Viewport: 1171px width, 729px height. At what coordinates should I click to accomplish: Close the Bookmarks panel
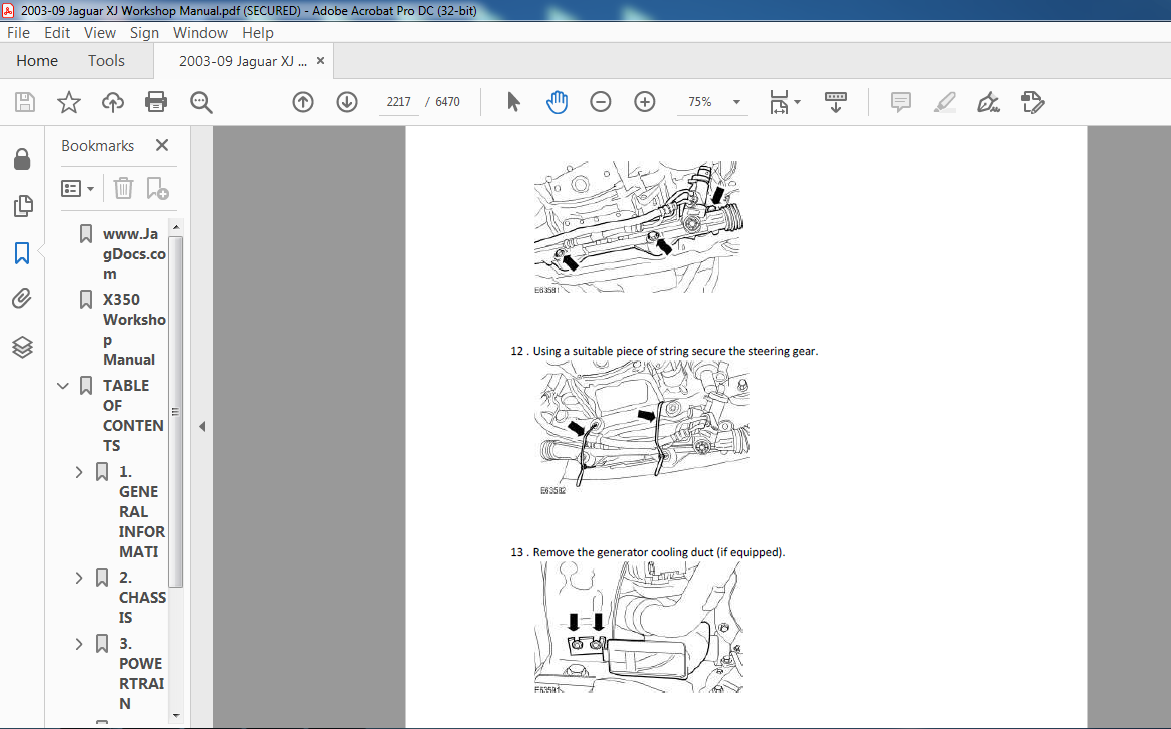[x=162, y=146]
